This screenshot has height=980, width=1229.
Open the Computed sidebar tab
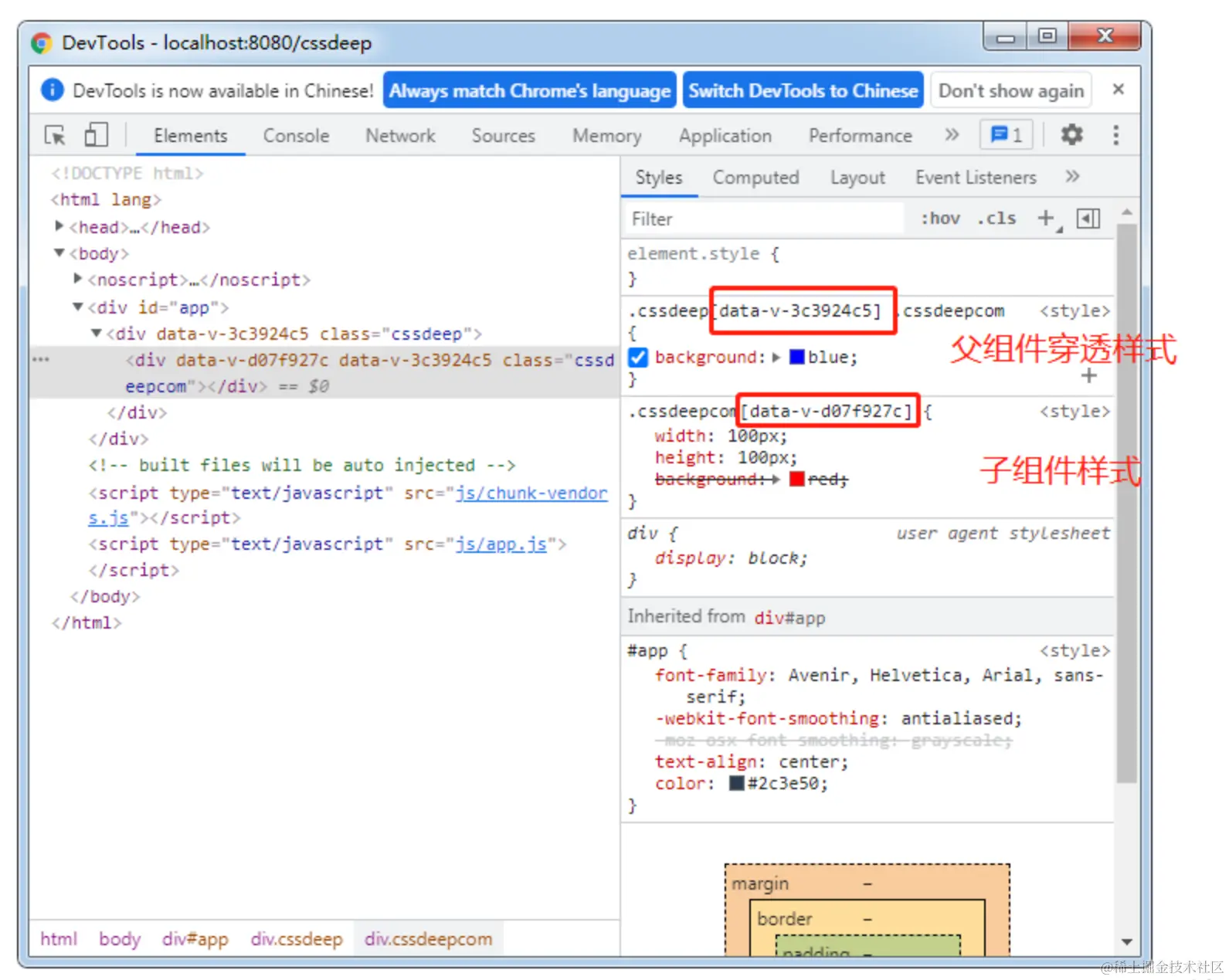pos(755,178)
